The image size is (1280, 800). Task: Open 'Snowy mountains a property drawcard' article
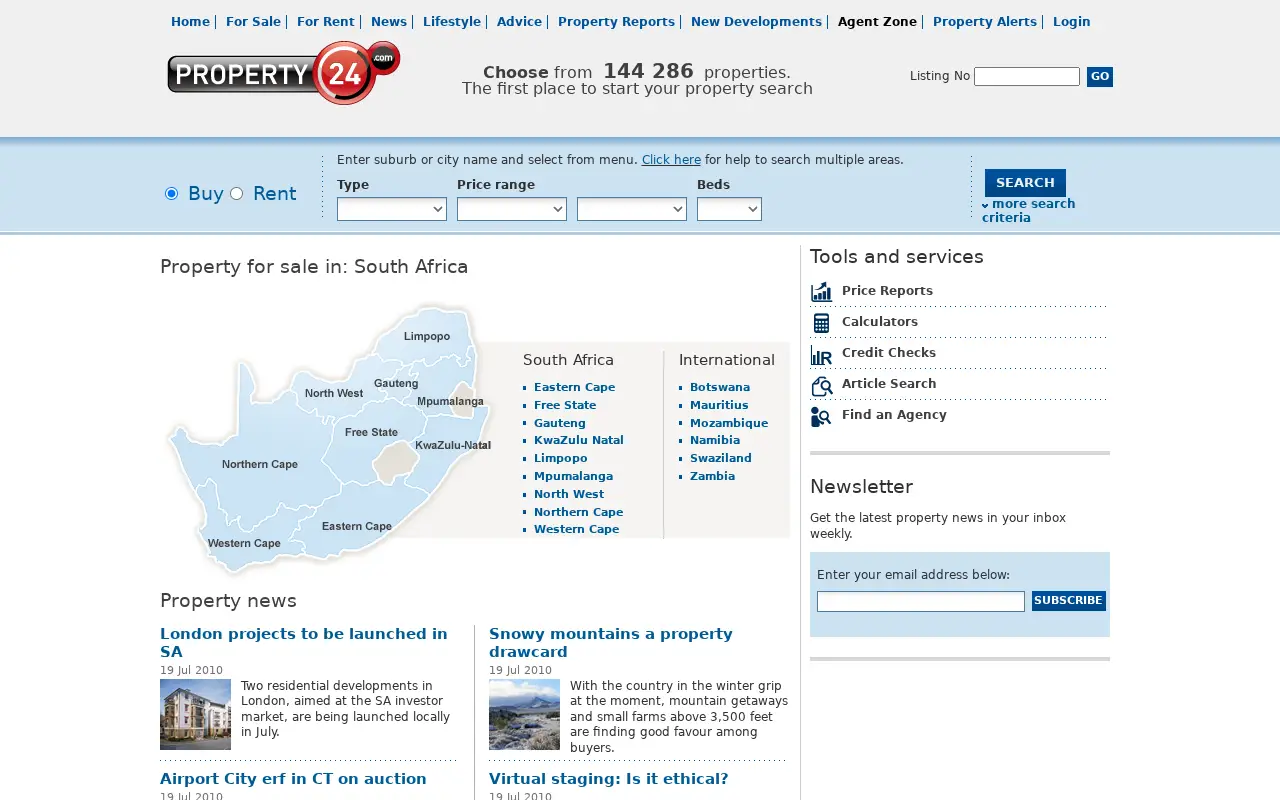[611, 643]
